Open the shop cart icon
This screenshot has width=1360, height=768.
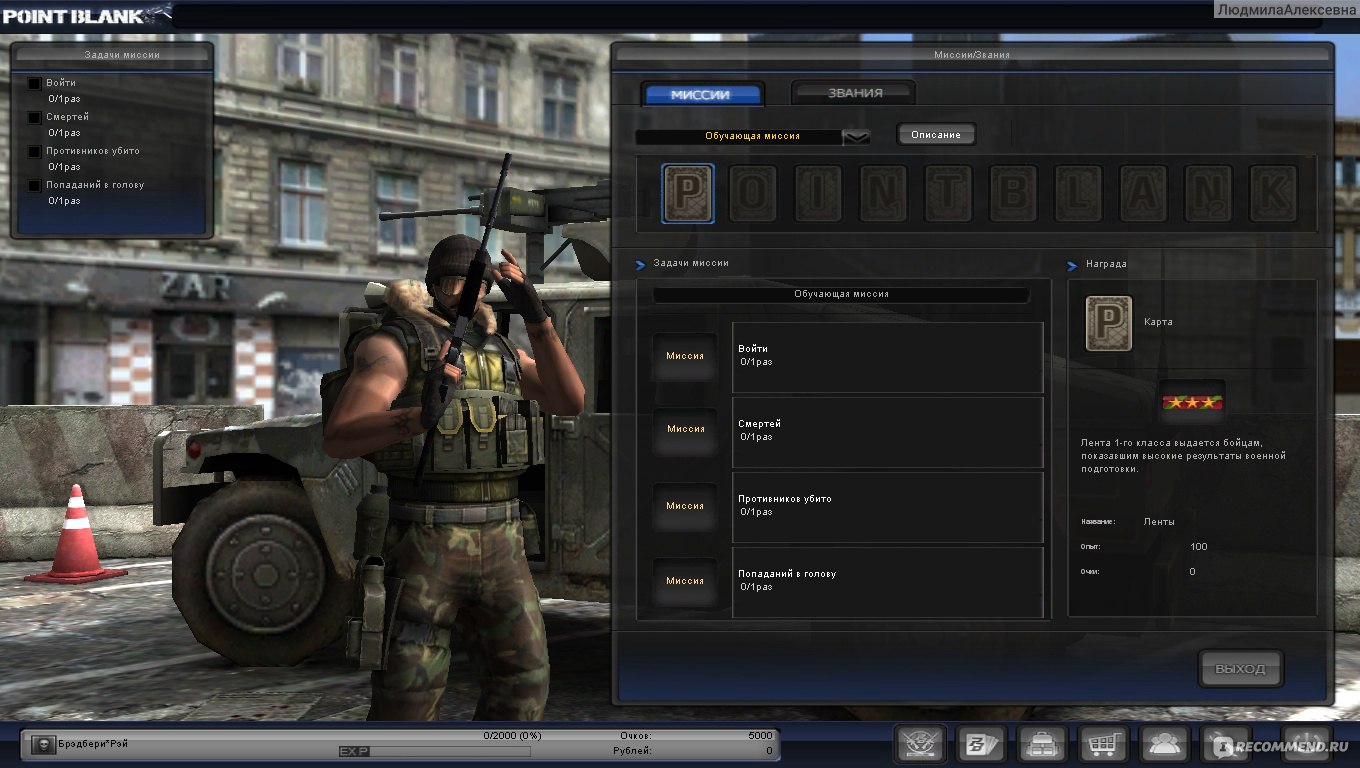1104,745
